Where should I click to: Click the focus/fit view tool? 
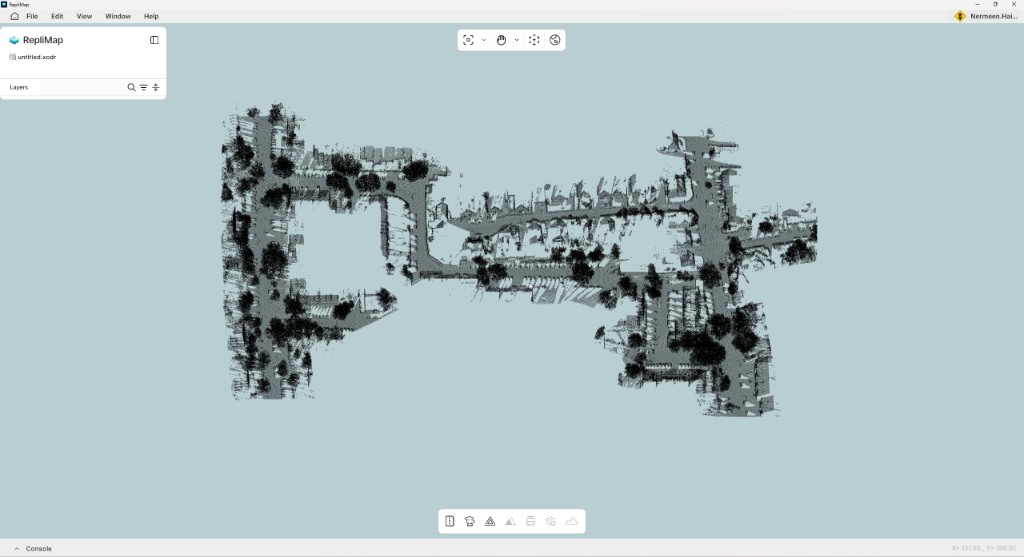point(468,40)
